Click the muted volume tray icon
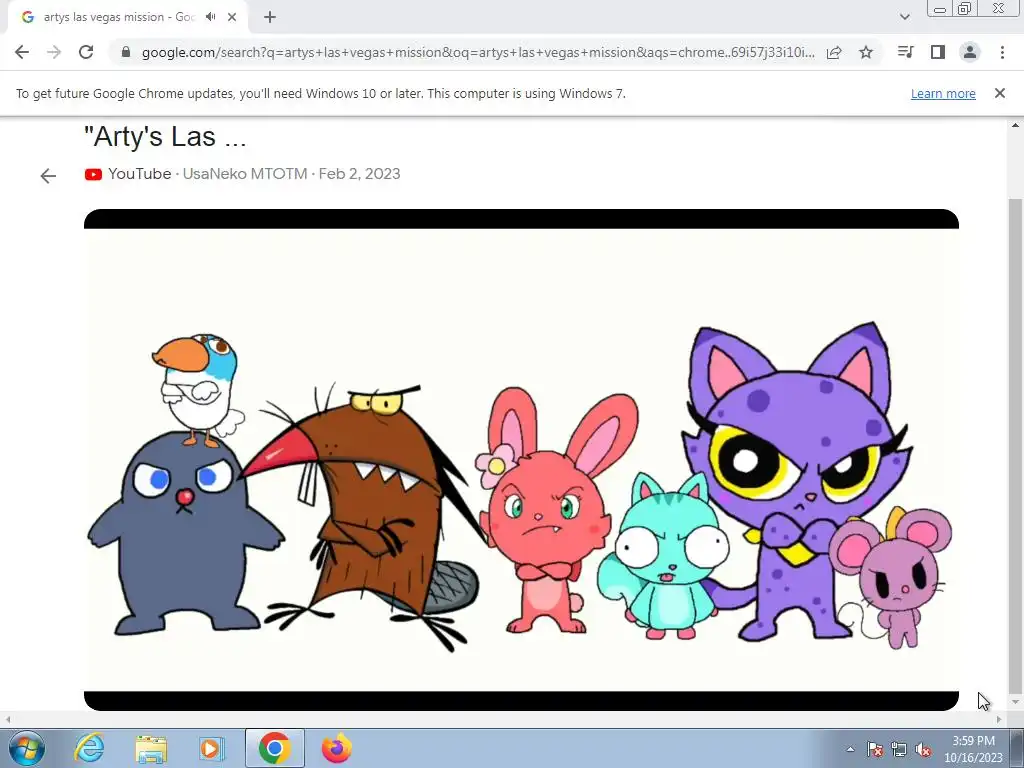This screenshot has width=1024, height=768. click(x=923, y=749)
